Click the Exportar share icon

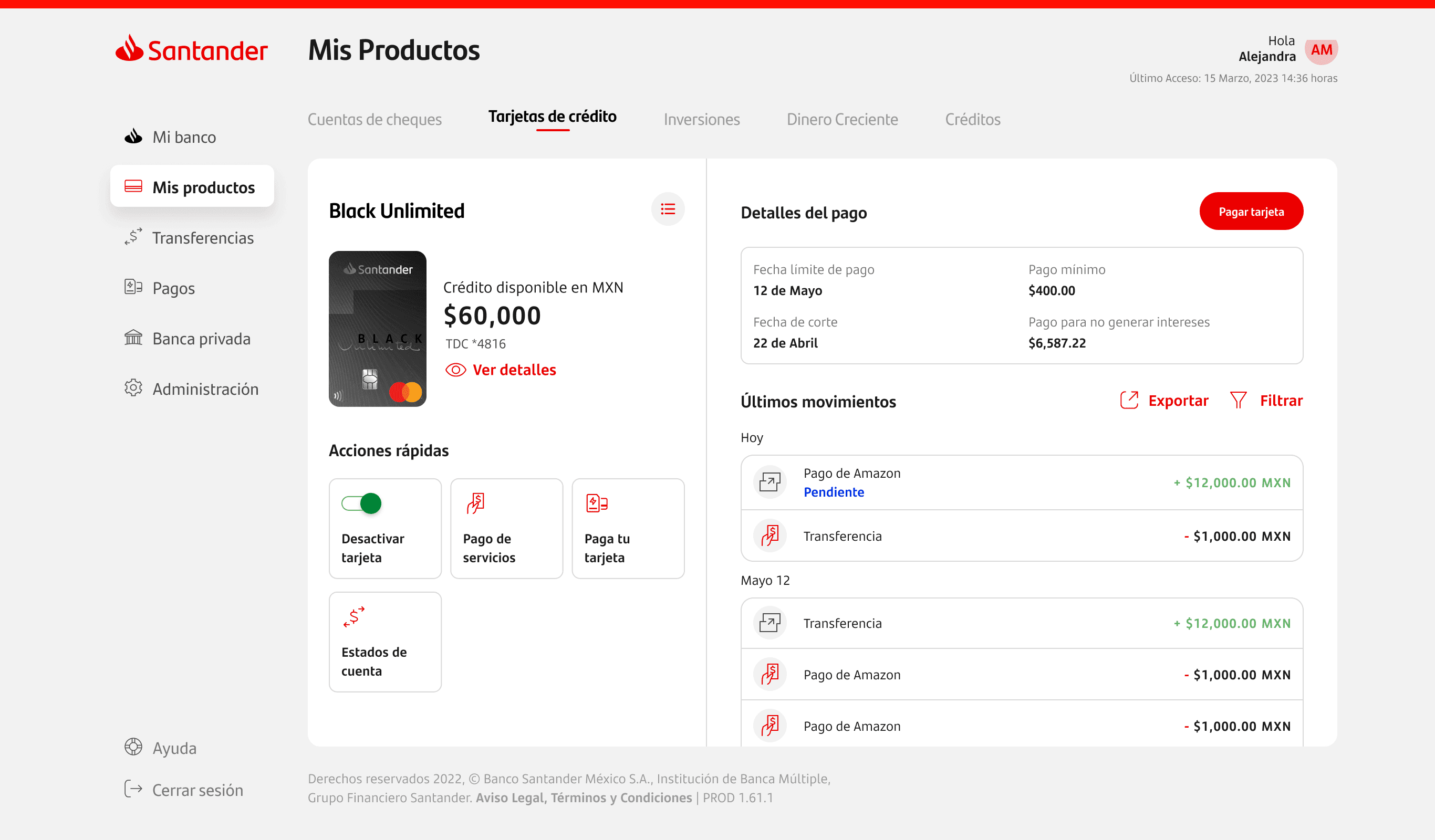(1129, 400)
